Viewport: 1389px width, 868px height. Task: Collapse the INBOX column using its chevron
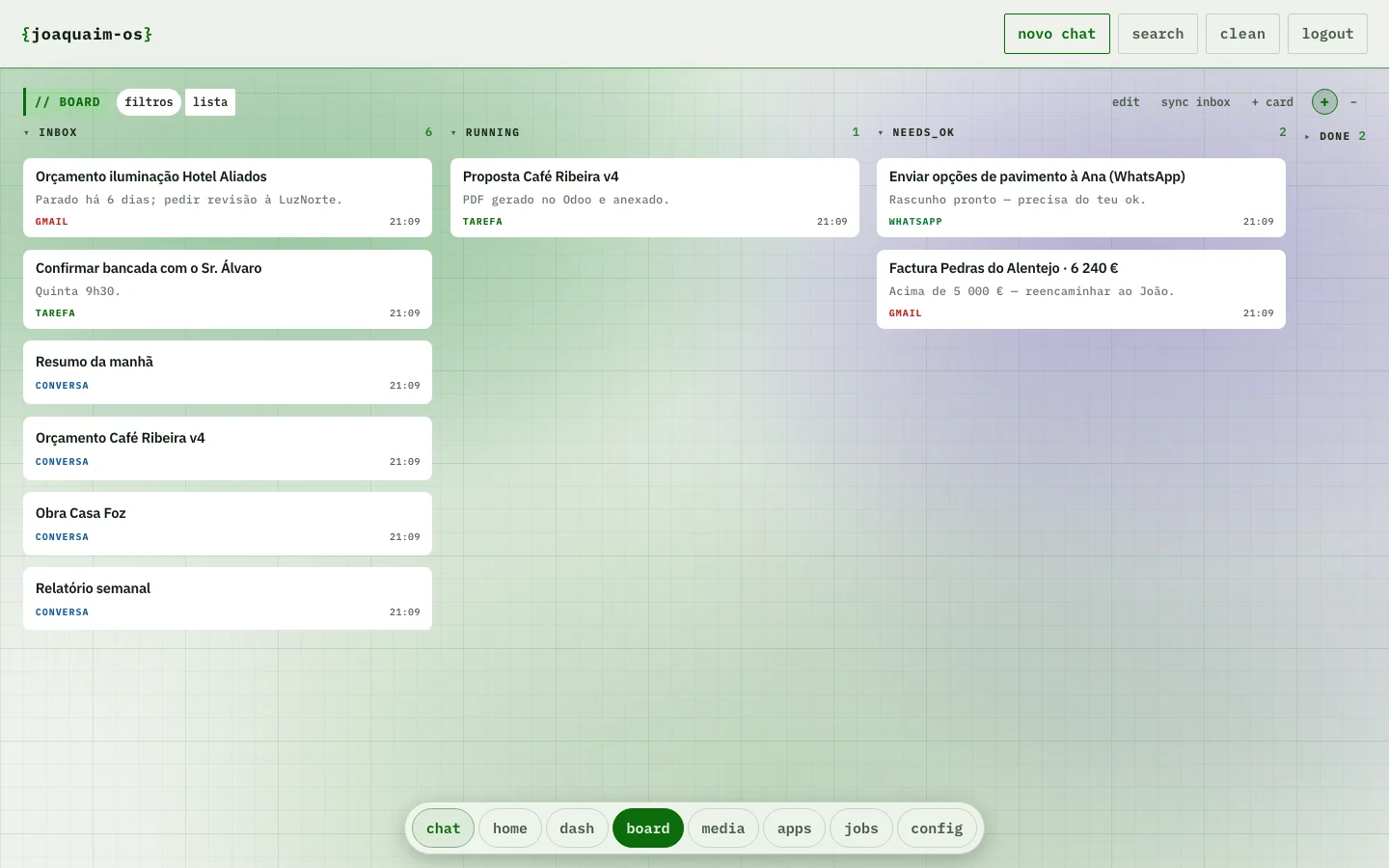pos(27,133)
